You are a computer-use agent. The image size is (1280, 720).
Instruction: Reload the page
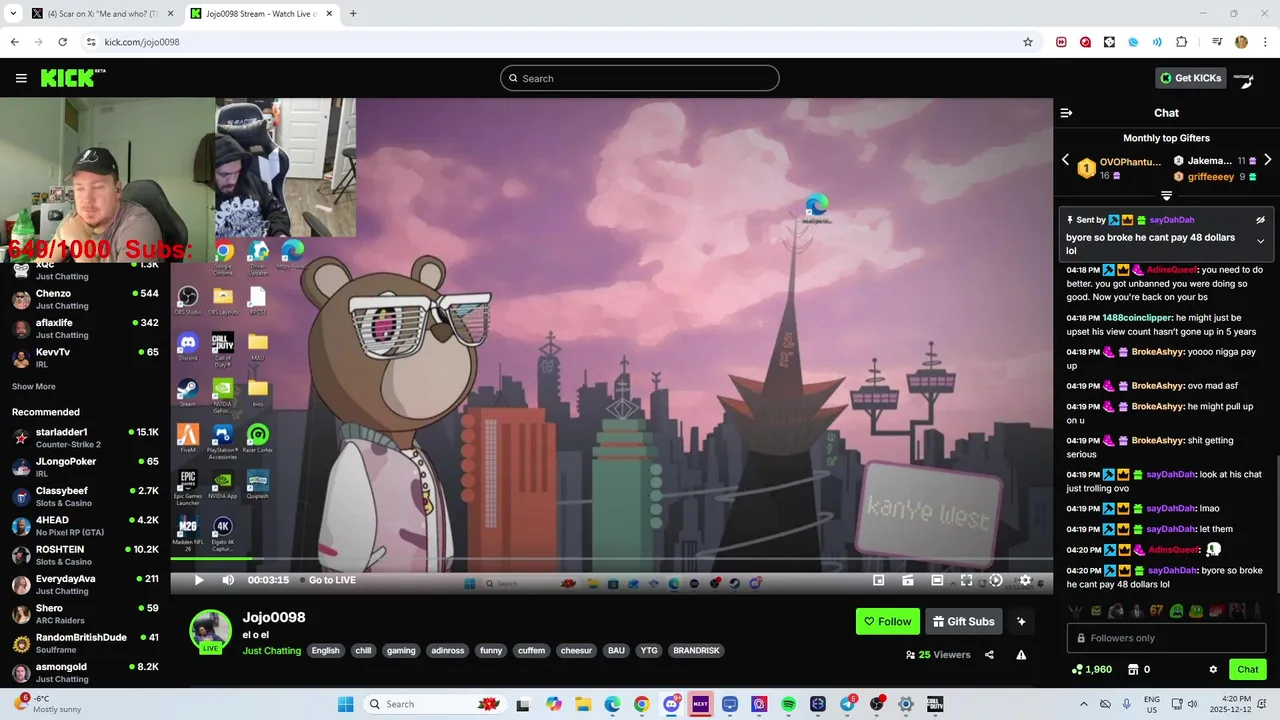tap(62, 42)
